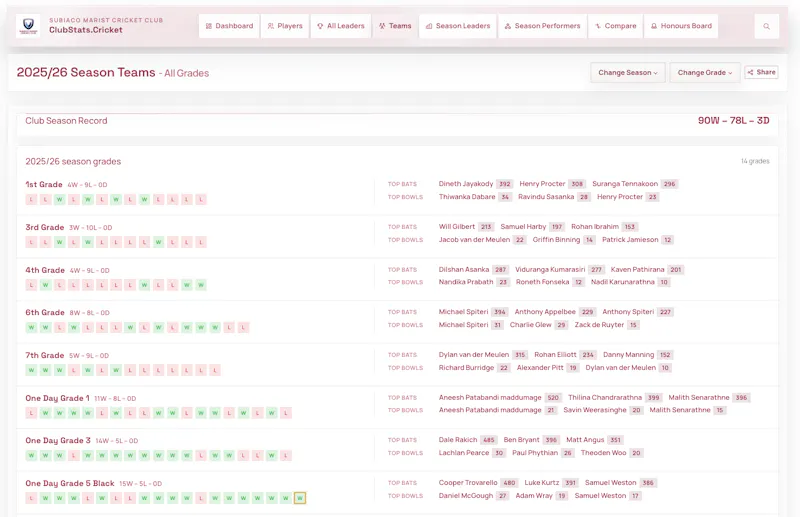This screenshot has height=517, width=800.
Task: Open the 3rd Grade team link
Action: coord(45,228)
